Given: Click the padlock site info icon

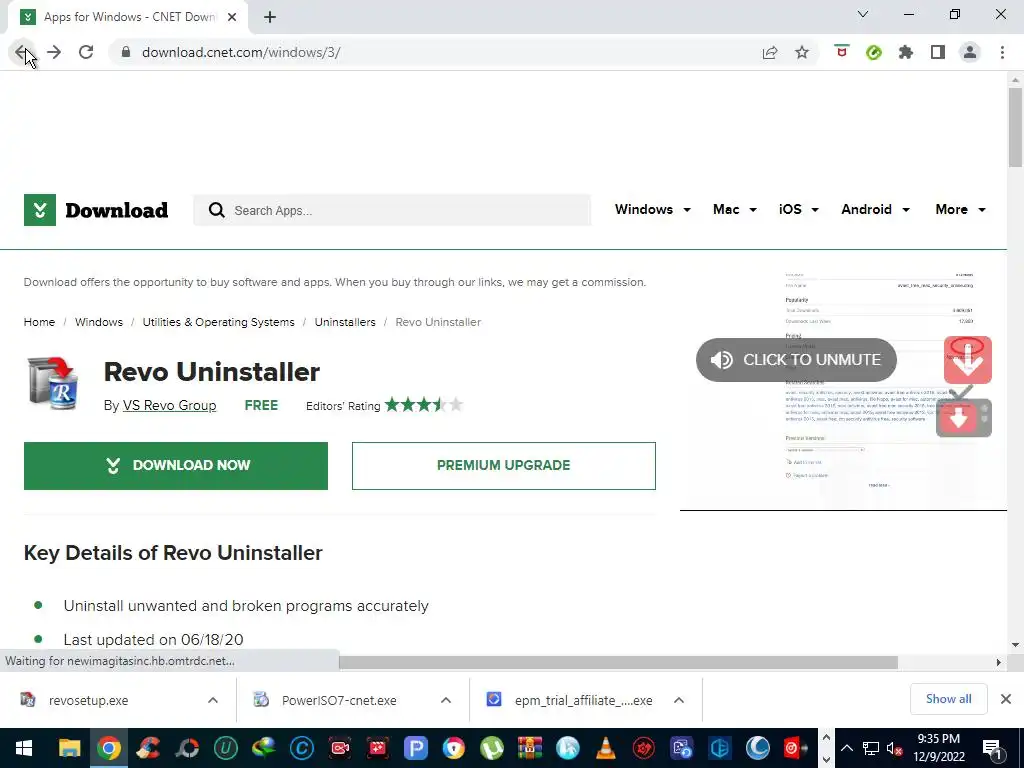Looking at the screenshot, I should pyautogui.click(x=126, y=52).
